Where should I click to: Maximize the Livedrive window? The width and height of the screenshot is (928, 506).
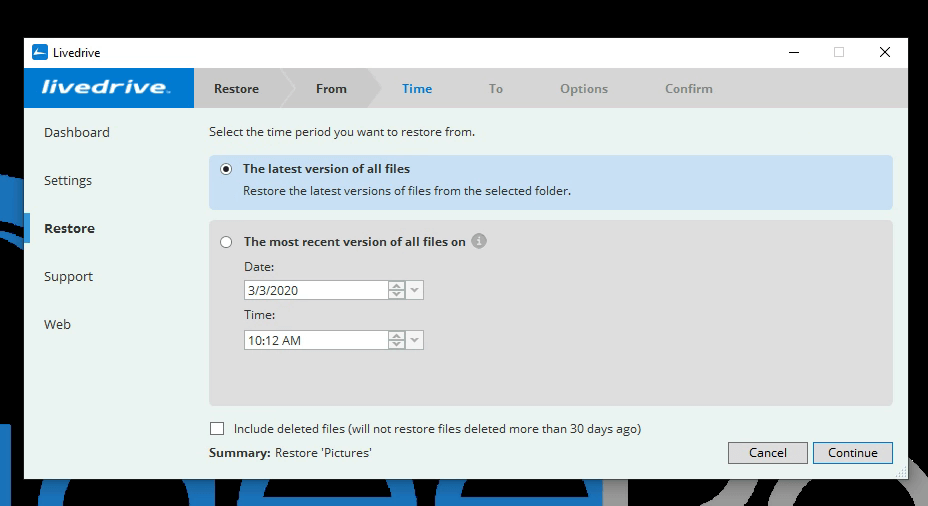coord(839,53)
